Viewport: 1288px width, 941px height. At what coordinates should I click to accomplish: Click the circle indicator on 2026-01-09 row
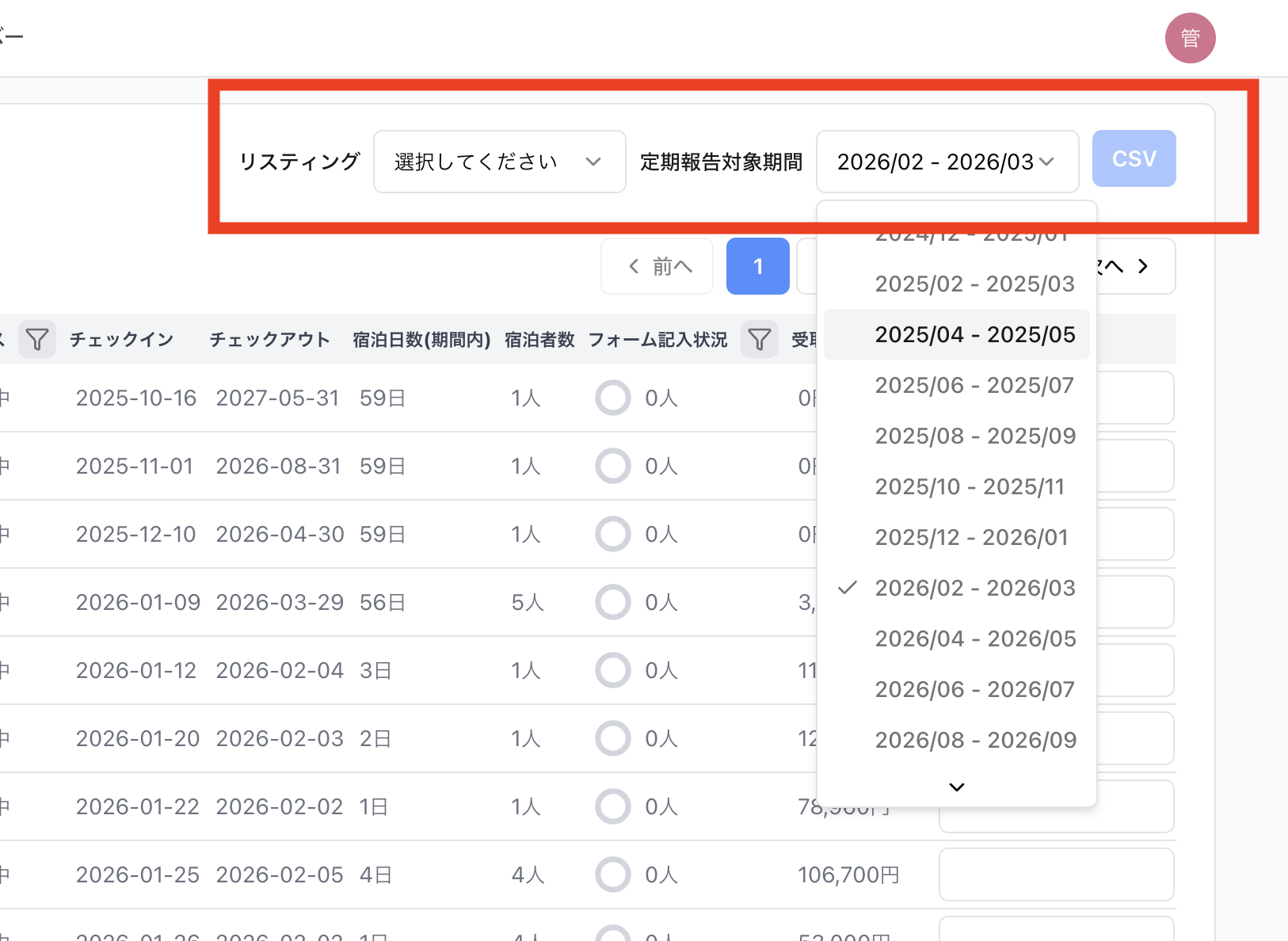pos(612,602)
